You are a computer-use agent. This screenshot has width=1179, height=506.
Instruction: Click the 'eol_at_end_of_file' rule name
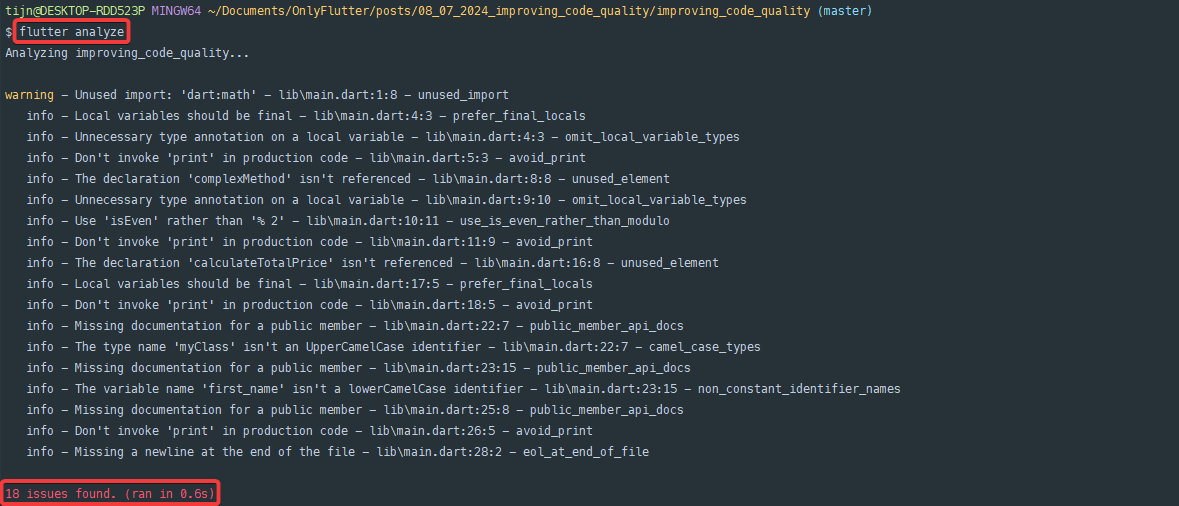(x=586, y=452)
